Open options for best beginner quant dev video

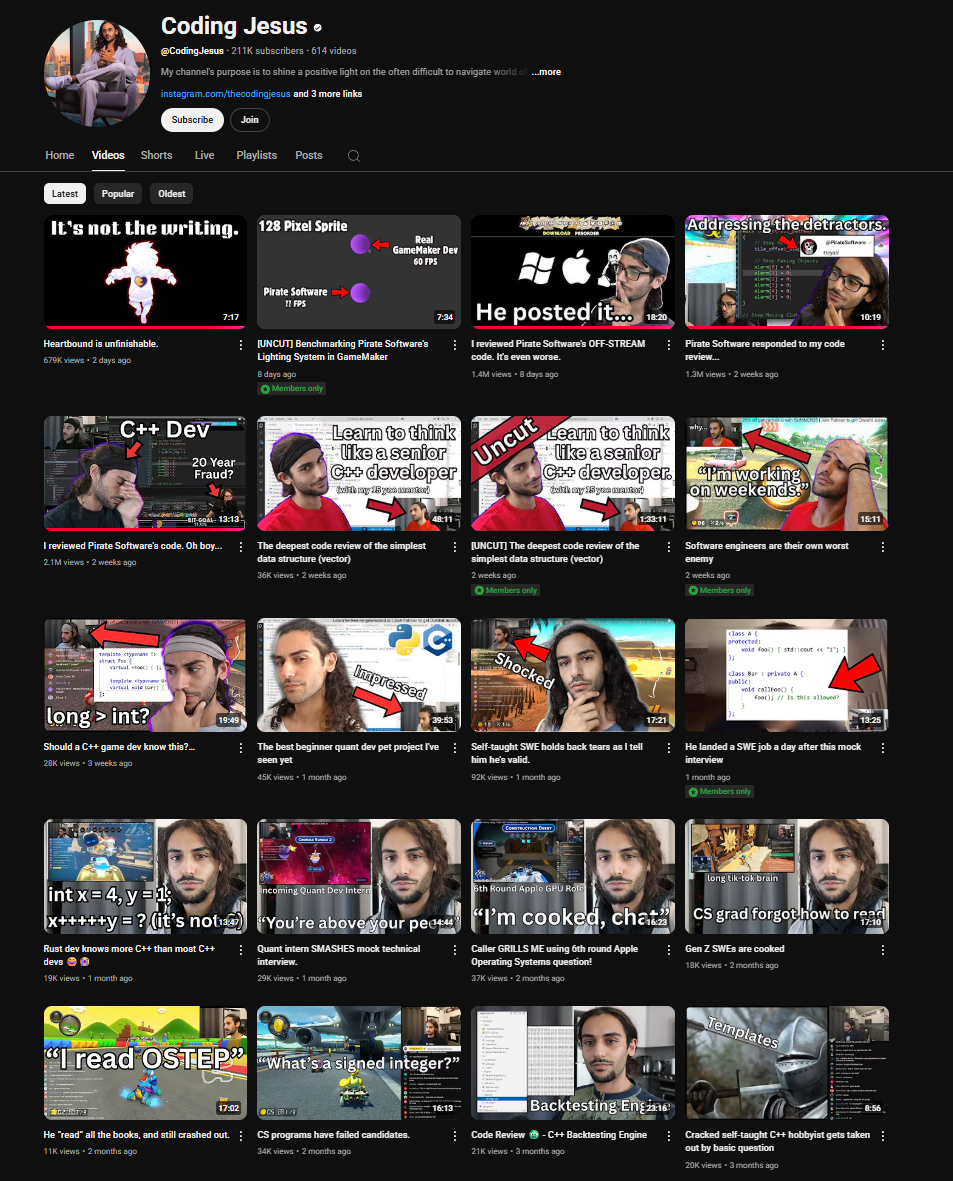(455, 748)
